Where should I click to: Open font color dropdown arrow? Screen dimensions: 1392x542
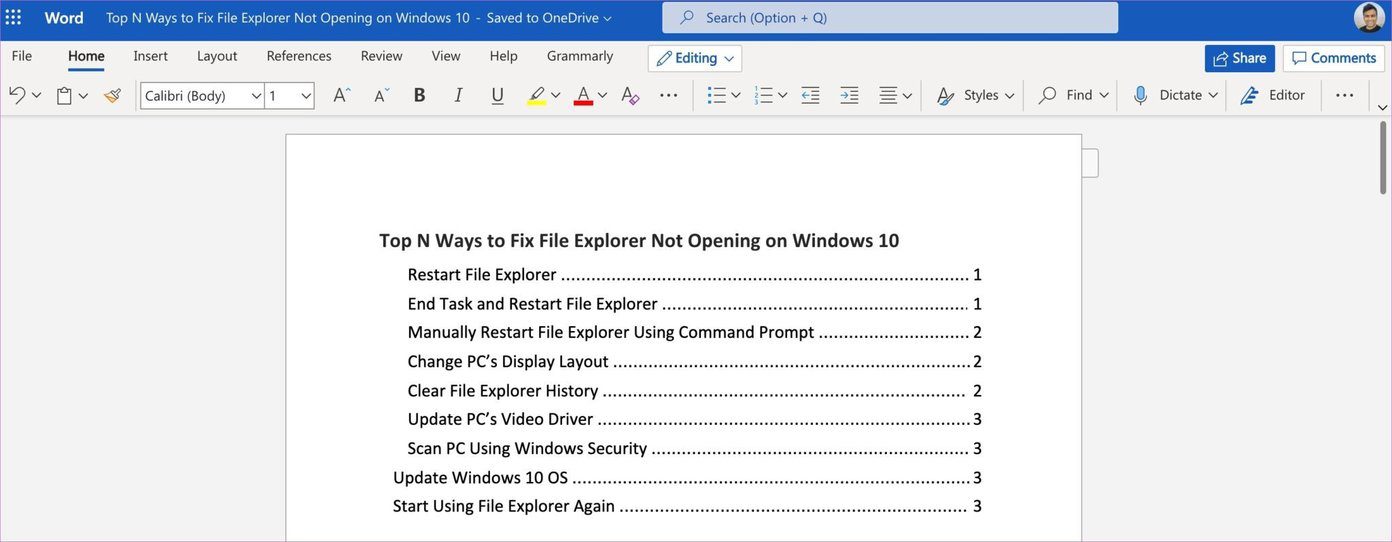602,96
